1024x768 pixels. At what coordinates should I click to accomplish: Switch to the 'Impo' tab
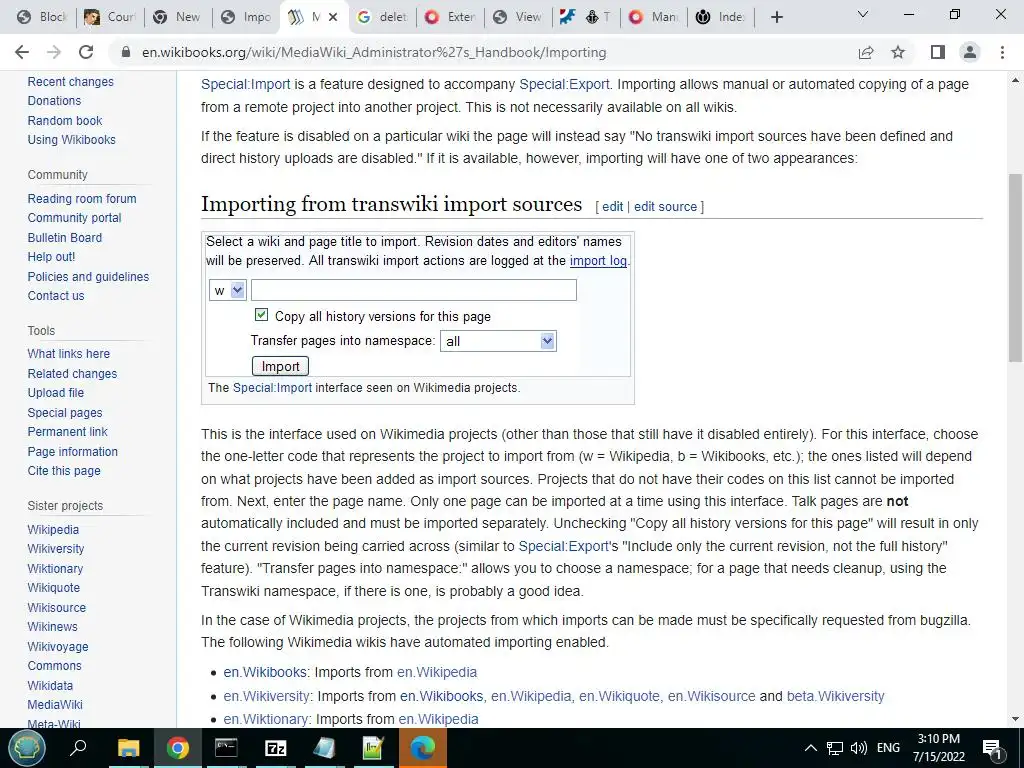click(x=246, y=17)
